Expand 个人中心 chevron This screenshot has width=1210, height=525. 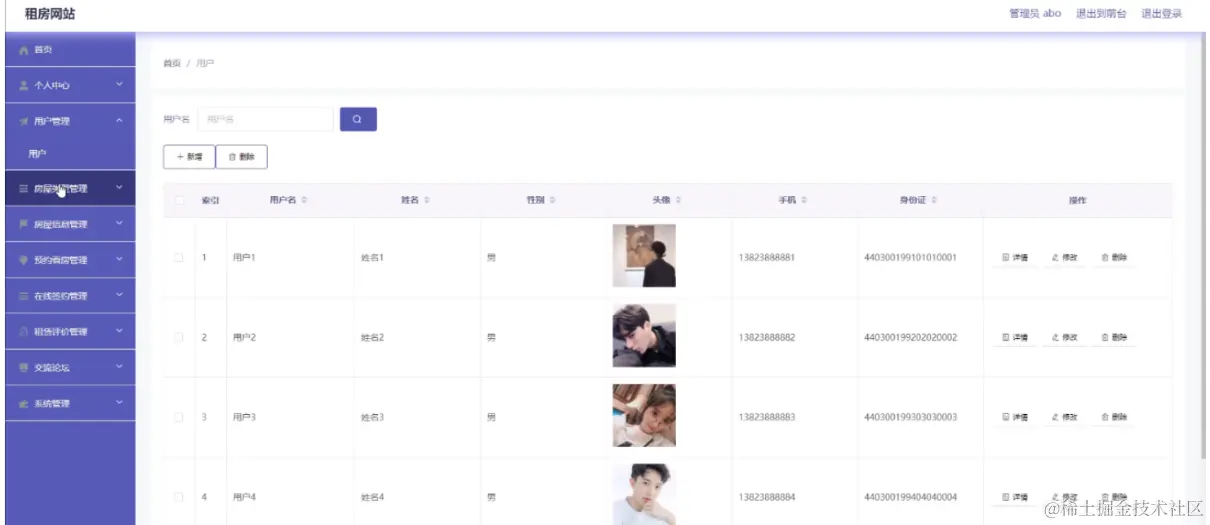[x=119, y=86]
